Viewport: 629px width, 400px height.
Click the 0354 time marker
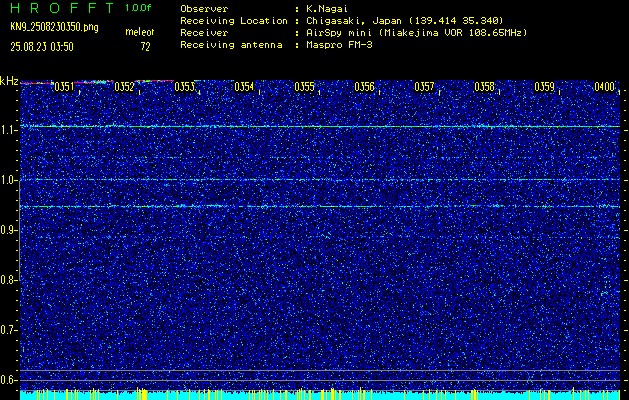(x=244, y=87)
